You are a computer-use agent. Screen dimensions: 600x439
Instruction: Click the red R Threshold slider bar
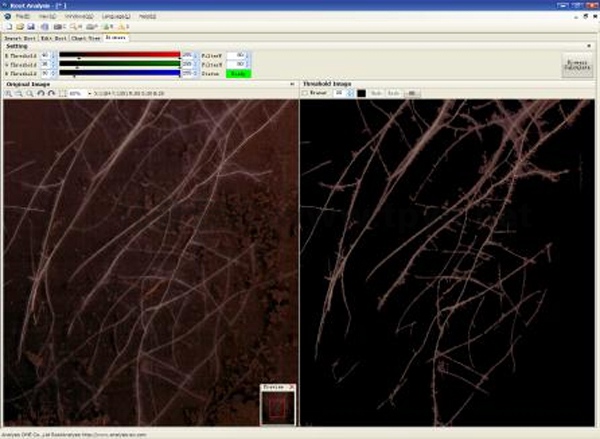pyautogui.click(x=119, y=55)
